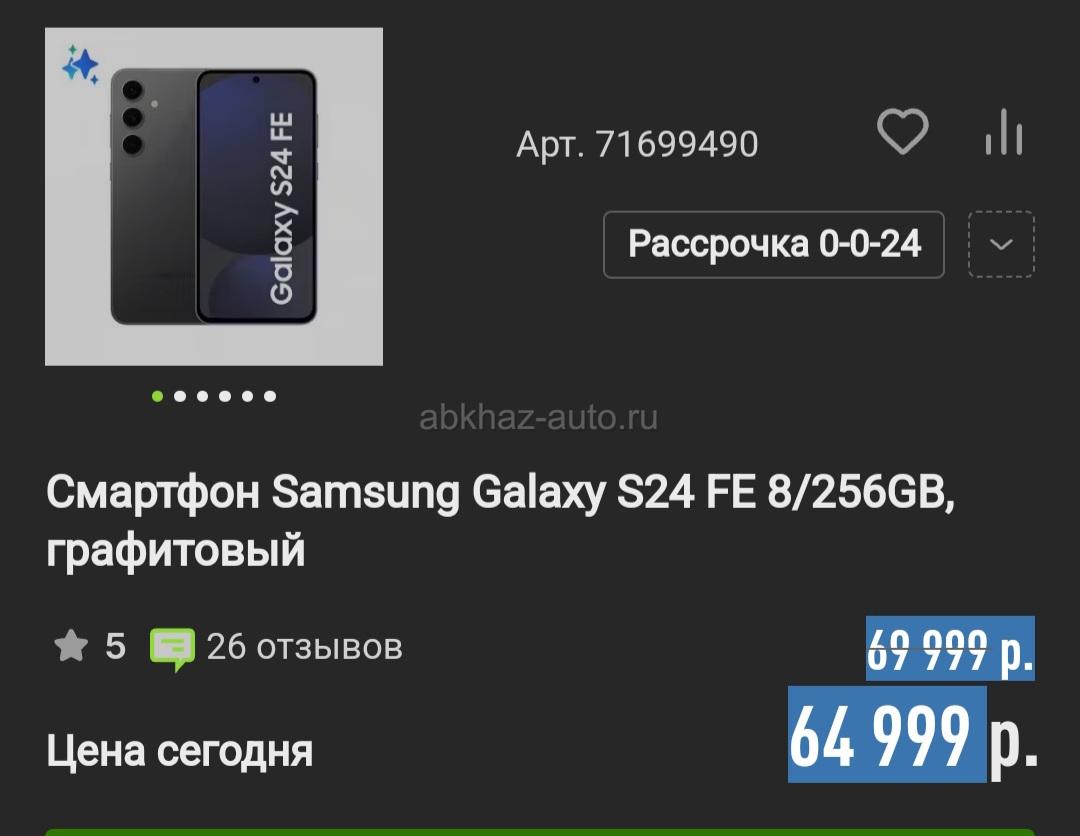
Task: Click the gray star rating icon
Action: tap(71, 647)
